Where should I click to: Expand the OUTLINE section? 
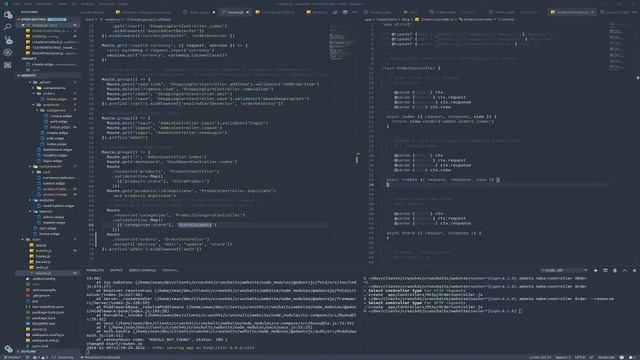coord(48,351)
